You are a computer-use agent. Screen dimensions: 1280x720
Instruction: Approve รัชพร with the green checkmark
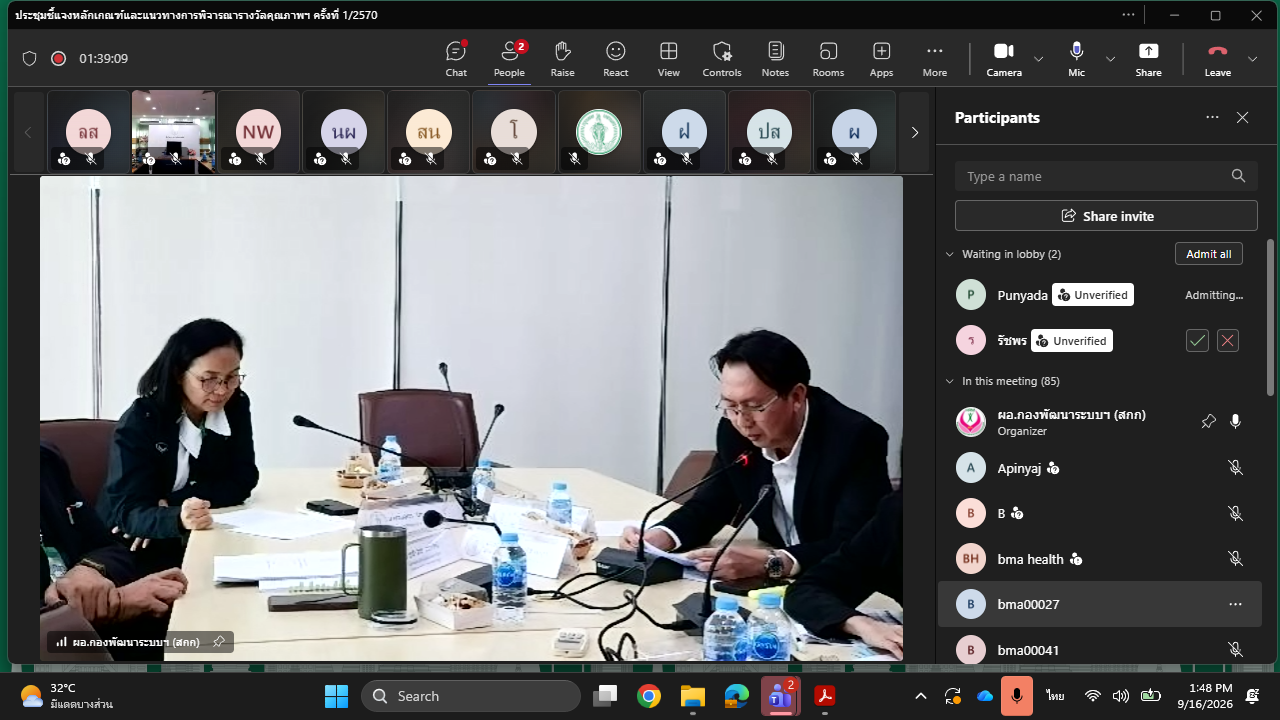(1197, 341)
